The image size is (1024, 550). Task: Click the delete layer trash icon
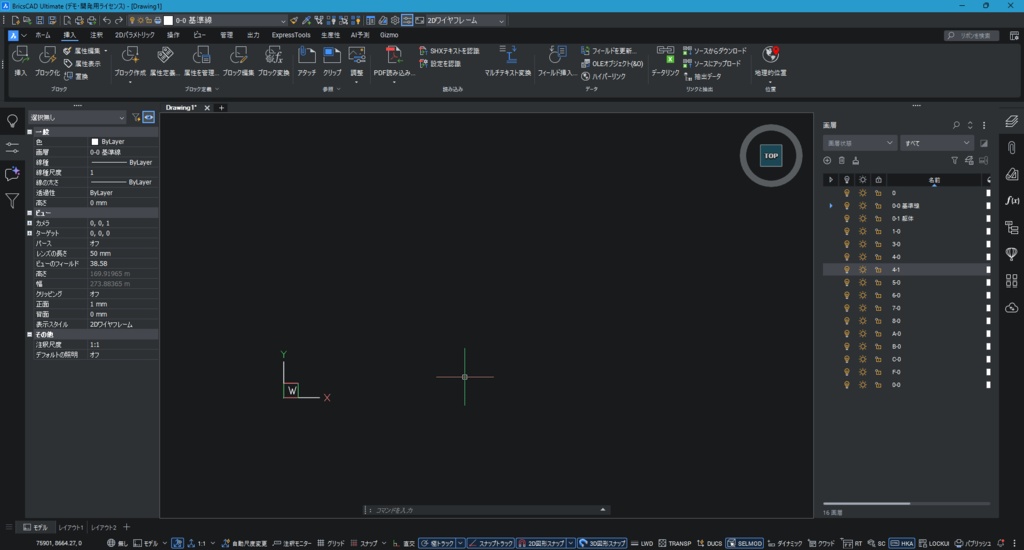(x=842, y=161)
